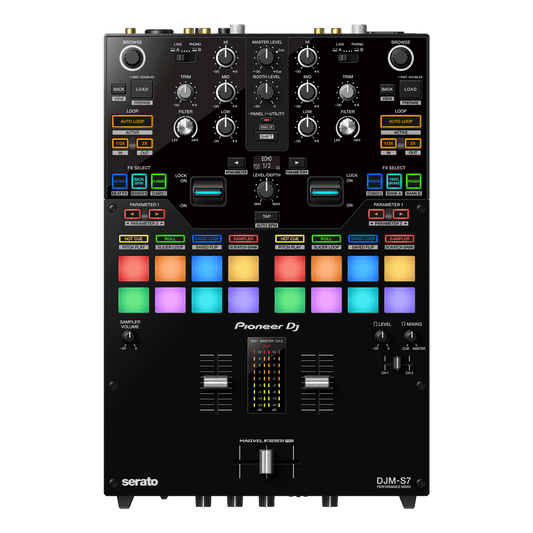Click CH1 loop 1/2X button
This screenshot has height=533, width=533.
[120, 143]
